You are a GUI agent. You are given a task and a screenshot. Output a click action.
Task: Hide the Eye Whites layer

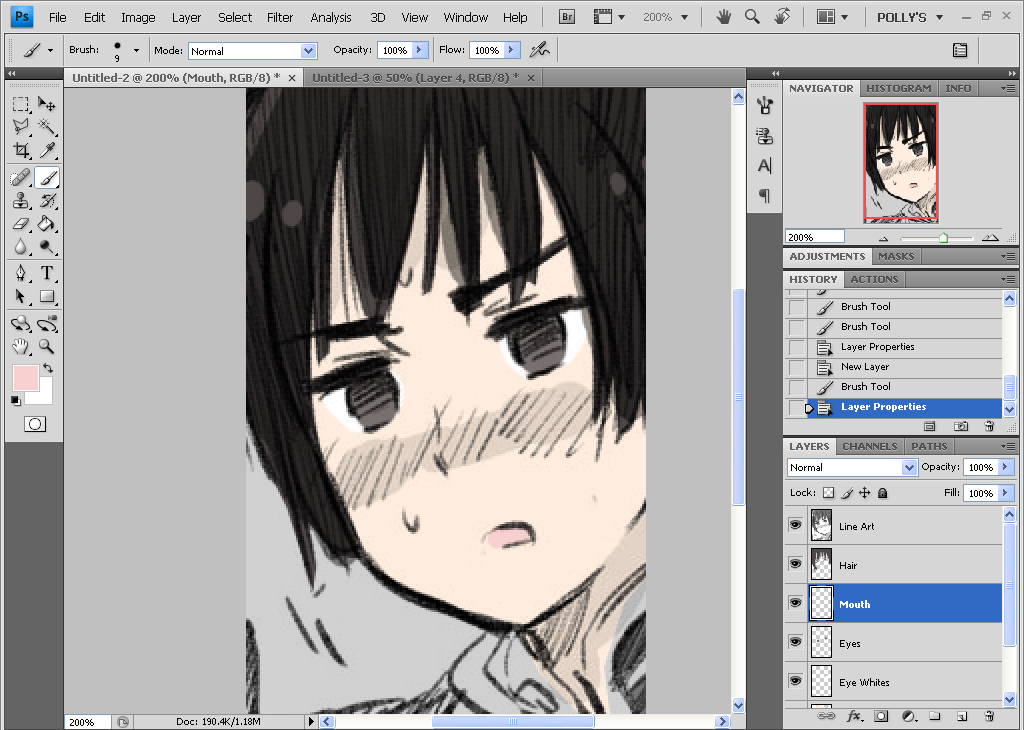[x=795, y=681]
